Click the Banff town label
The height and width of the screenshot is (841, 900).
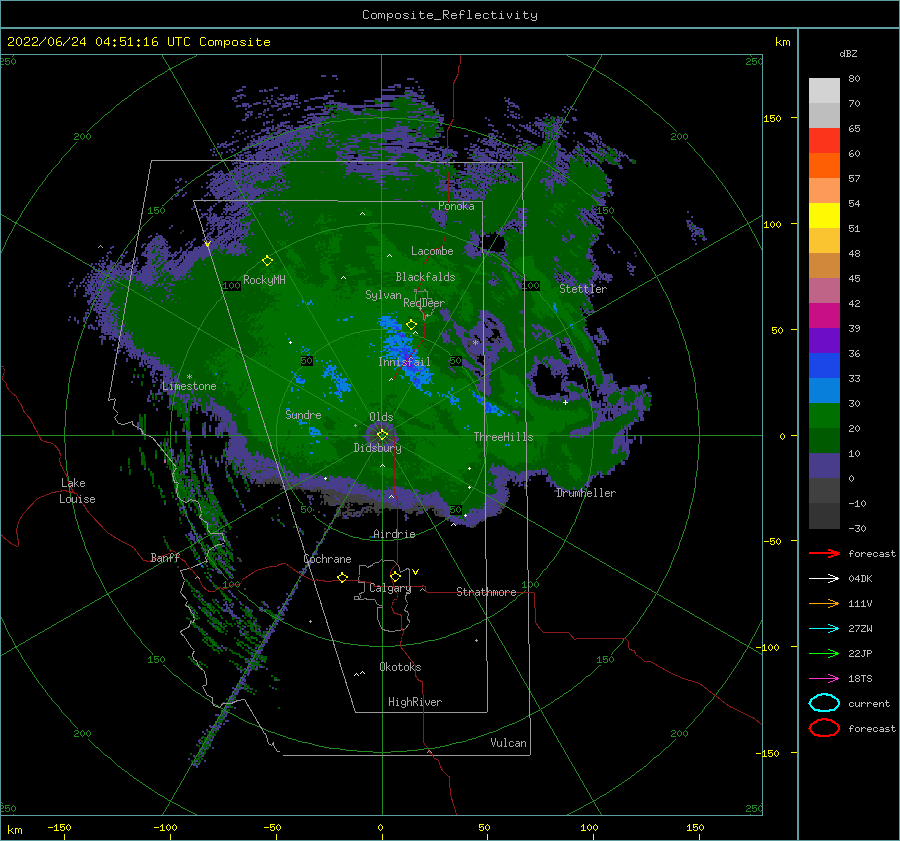pyautogui.click(x=165, y=558)
